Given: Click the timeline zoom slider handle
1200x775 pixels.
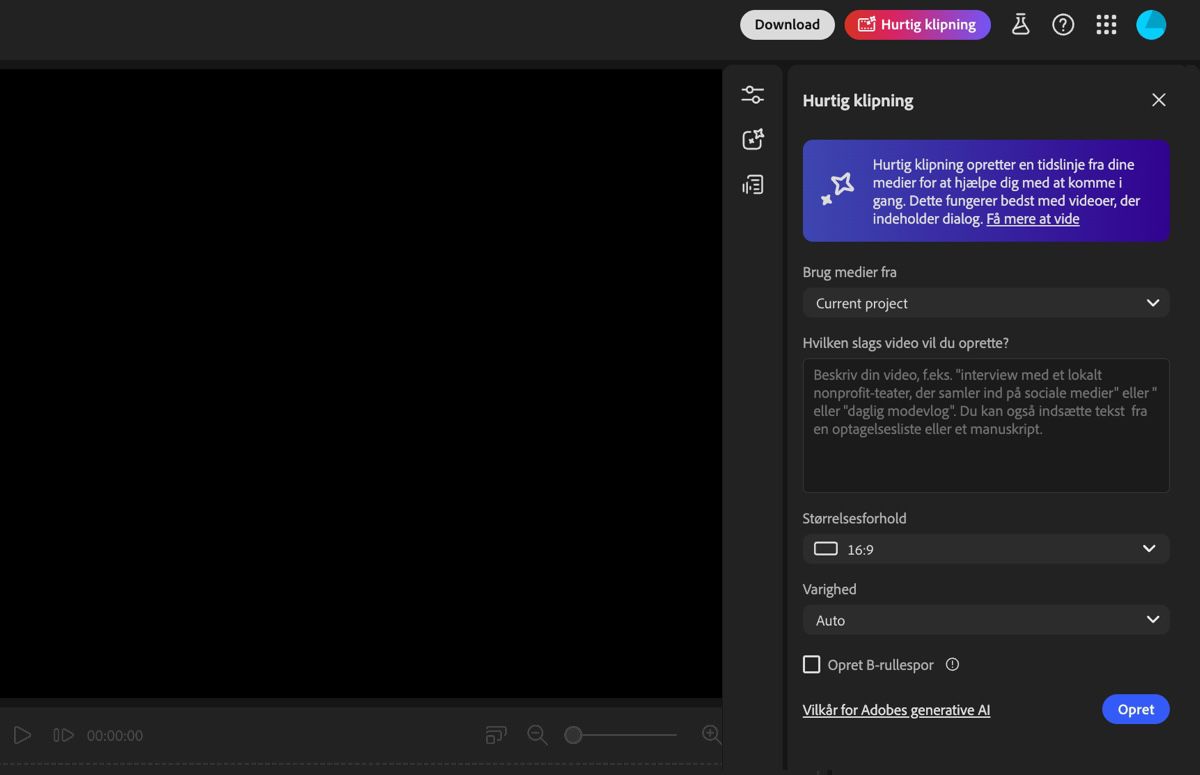Looking at the screenshot, I should click(x=572, y=734).
